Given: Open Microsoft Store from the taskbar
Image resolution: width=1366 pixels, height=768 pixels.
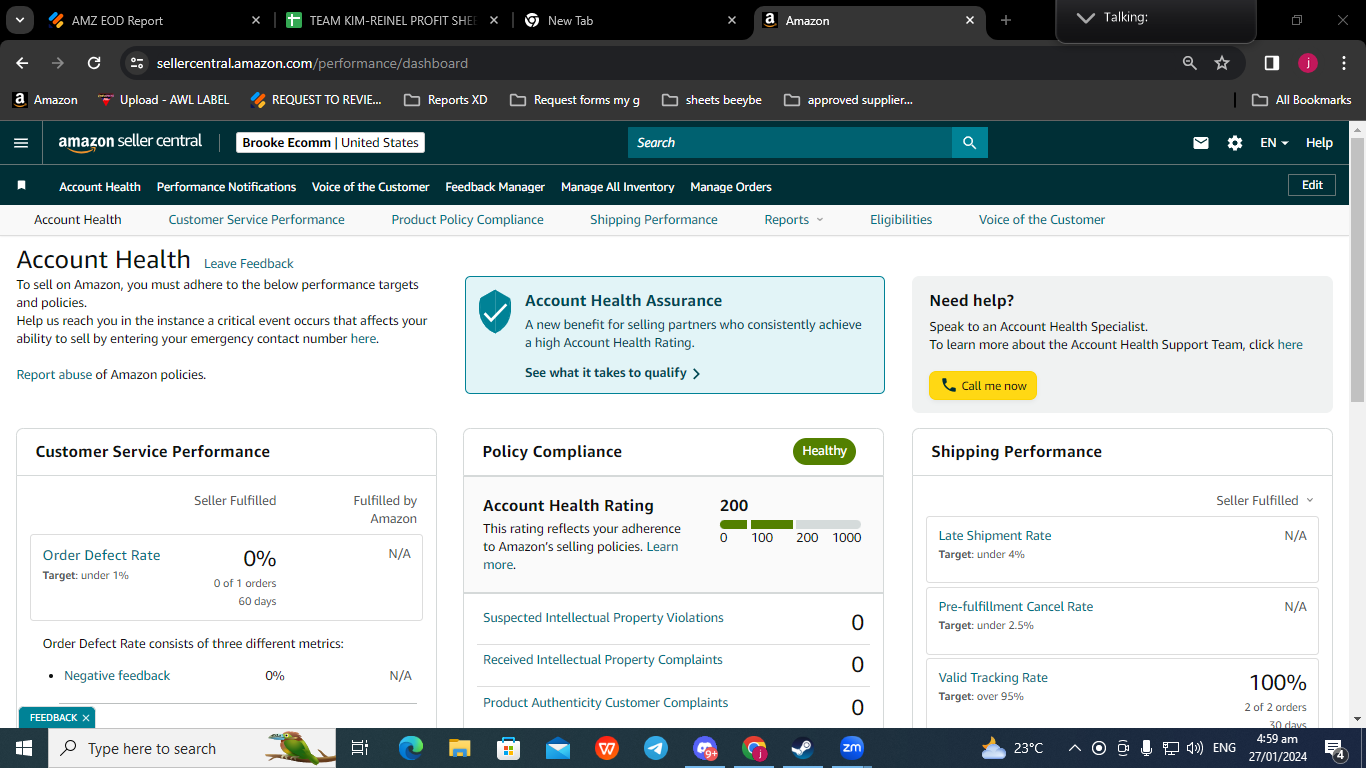Looking at the screenshot, I should pos(509,748).
